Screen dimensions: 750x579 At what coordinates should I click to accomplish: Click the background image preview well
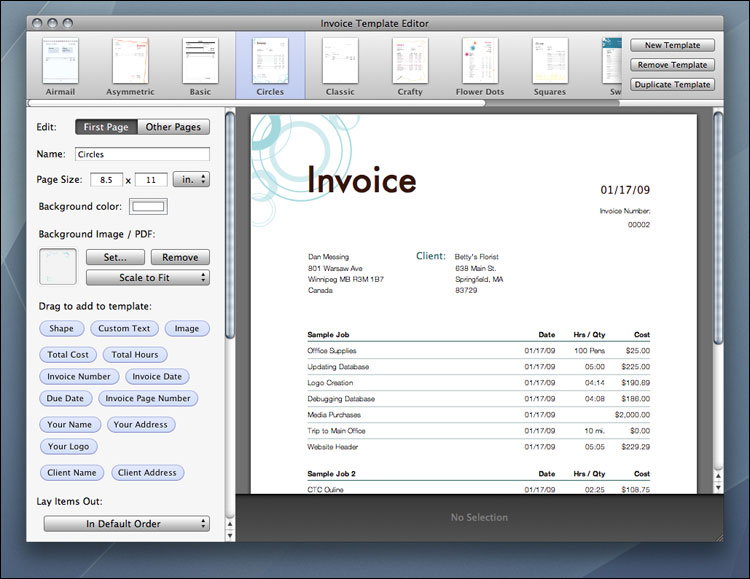tap(57, 267)
